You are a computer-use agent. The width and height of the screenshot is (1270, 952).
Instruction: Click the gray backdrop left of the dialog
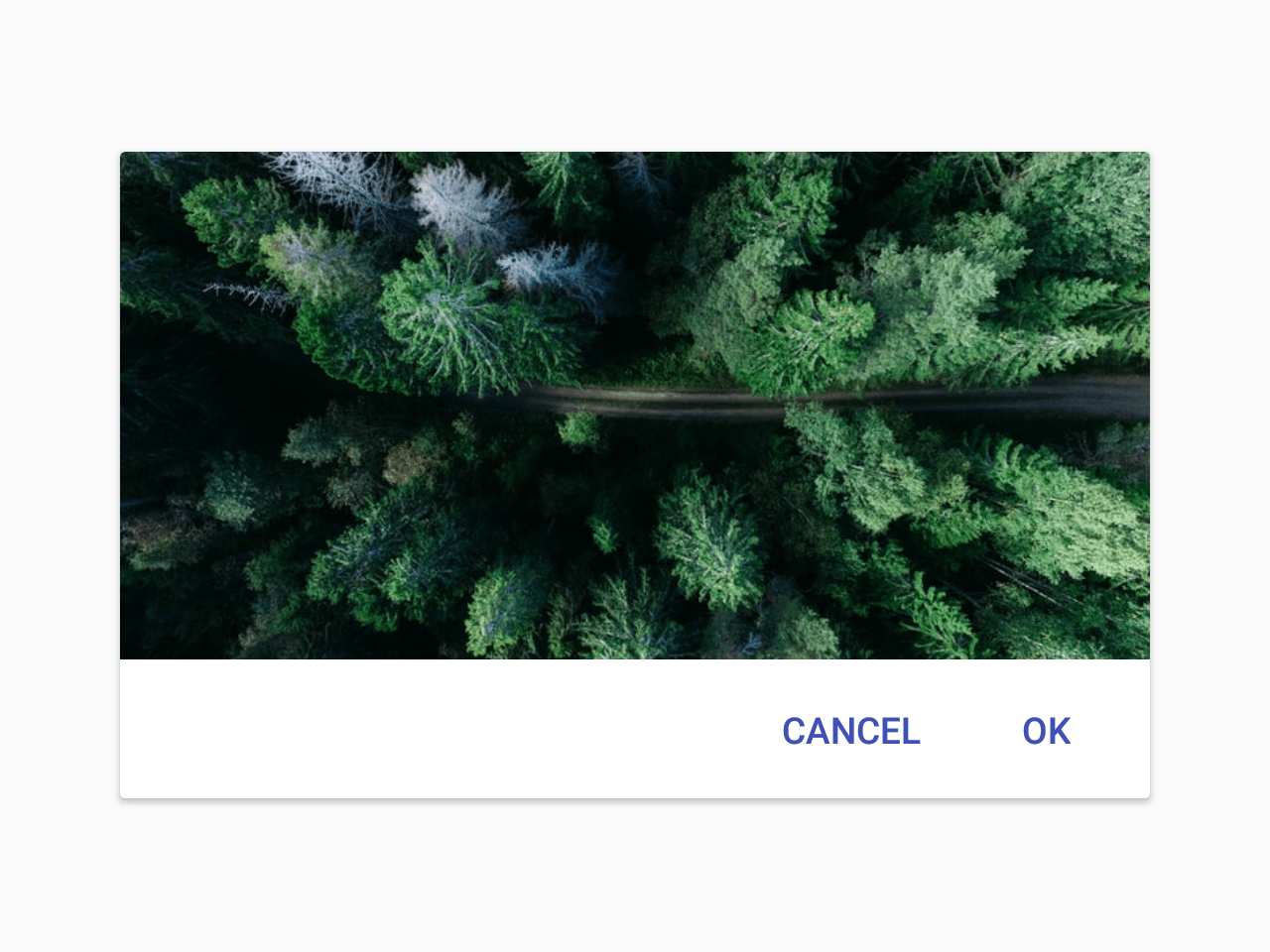pyautogui.click(x=60, y=476)
